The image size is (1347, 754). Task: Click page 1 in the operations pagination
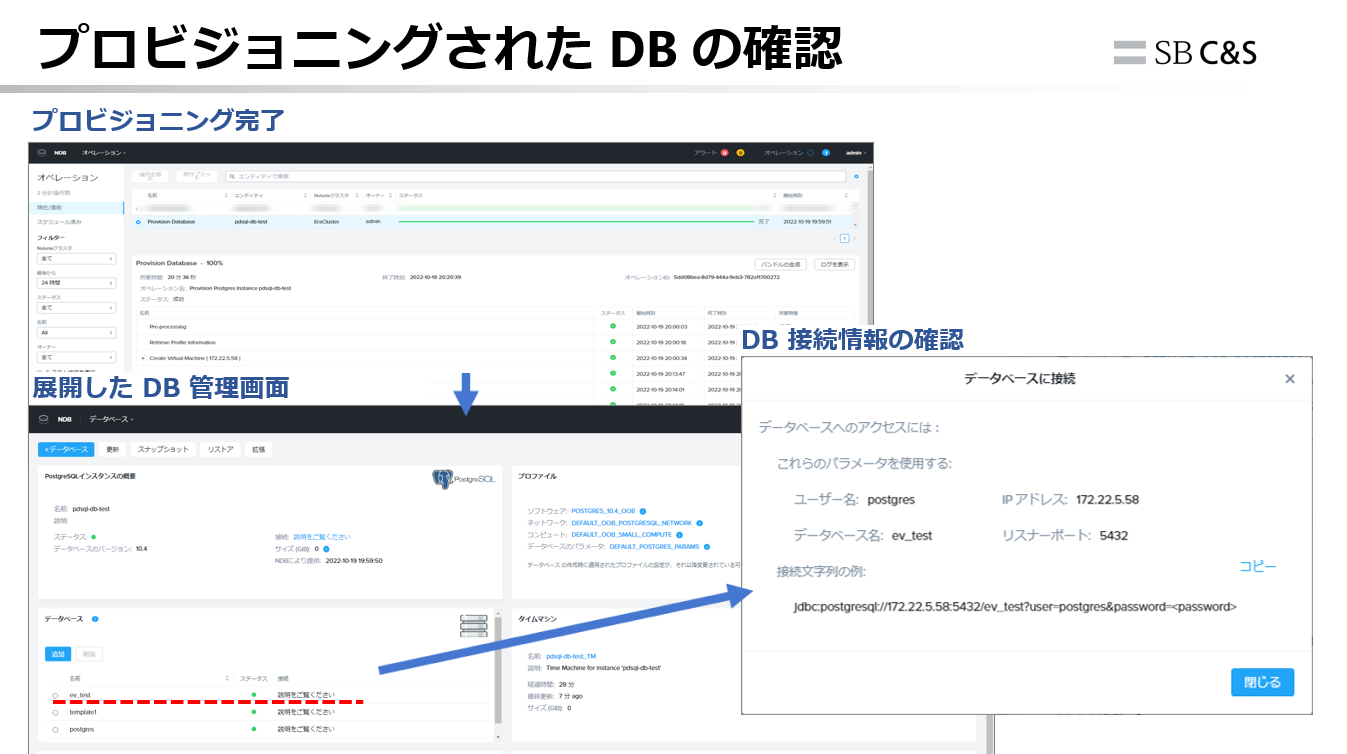pyautogui.click(x=844, y=239)
